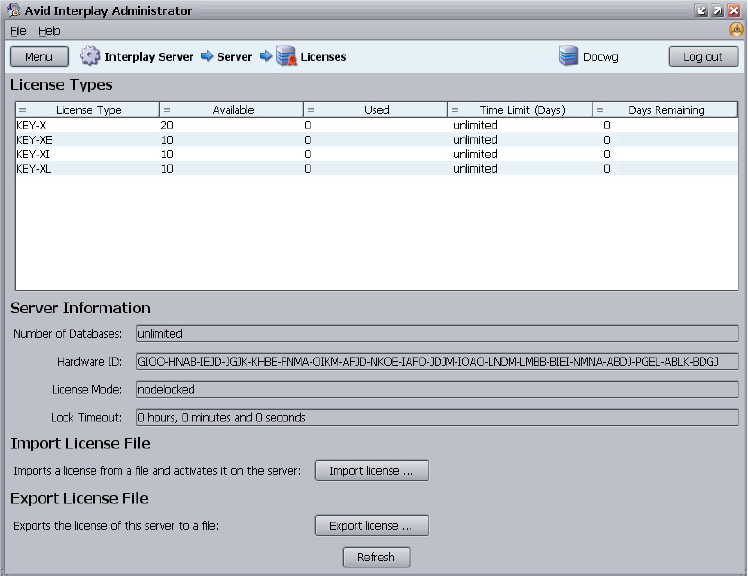This screenshot has height=576, width=748.
Task: Click the arrow between Server and Licenses
Action: pyautogui.click(x=266, y=56)
